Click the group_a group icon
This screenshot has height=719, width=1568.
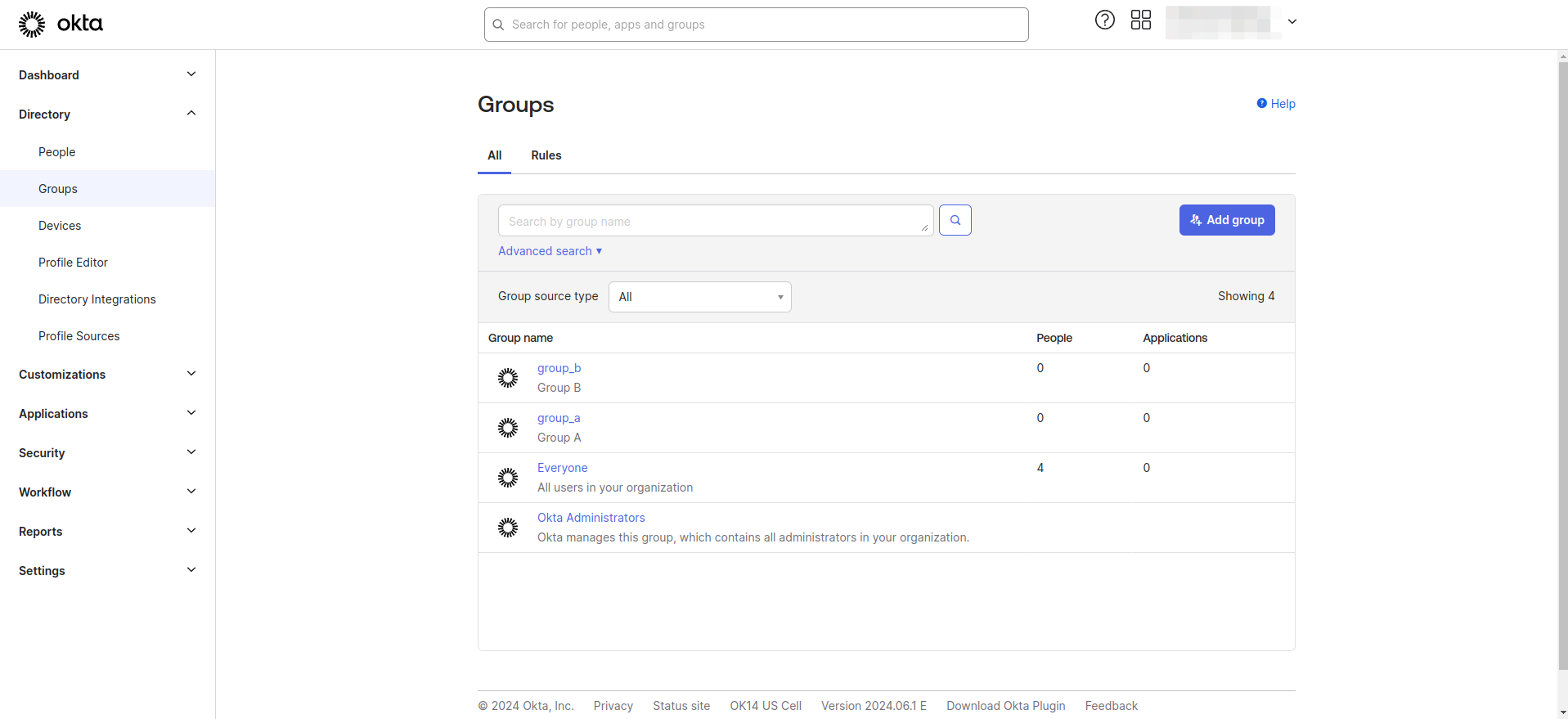click(508, 428)
